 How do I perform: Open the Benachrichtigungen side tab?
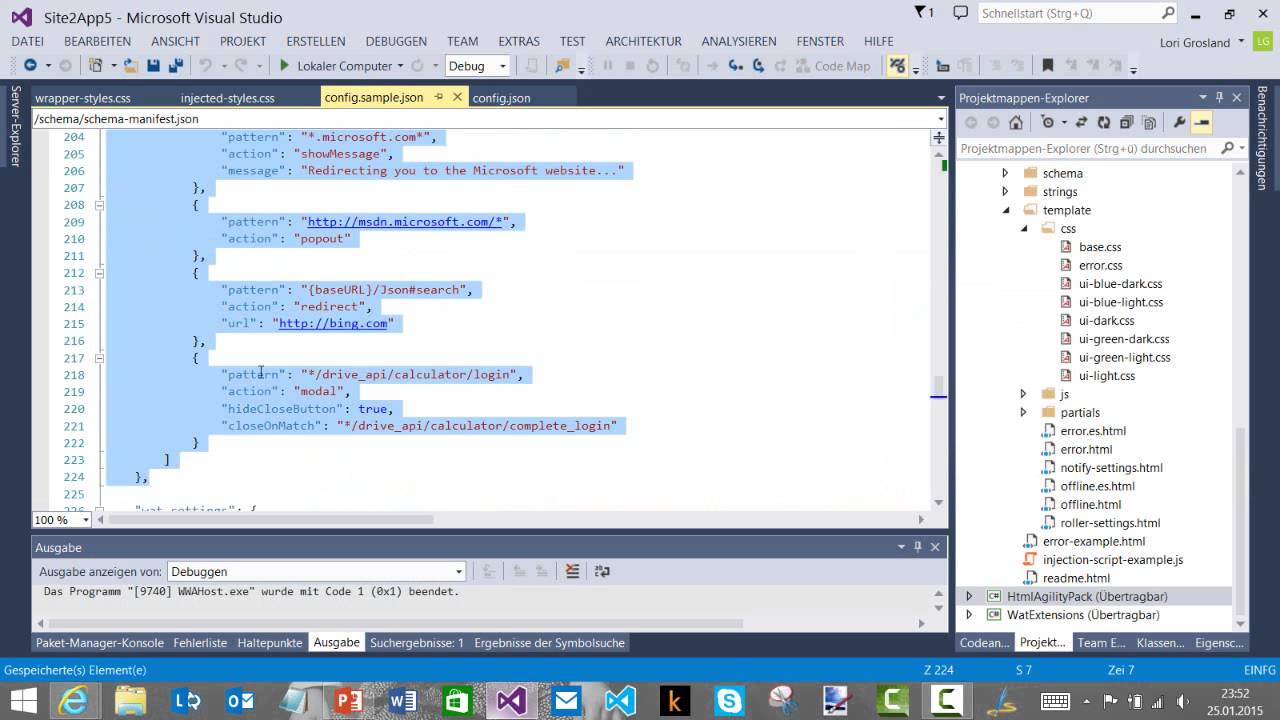(x=1262, y=138)
